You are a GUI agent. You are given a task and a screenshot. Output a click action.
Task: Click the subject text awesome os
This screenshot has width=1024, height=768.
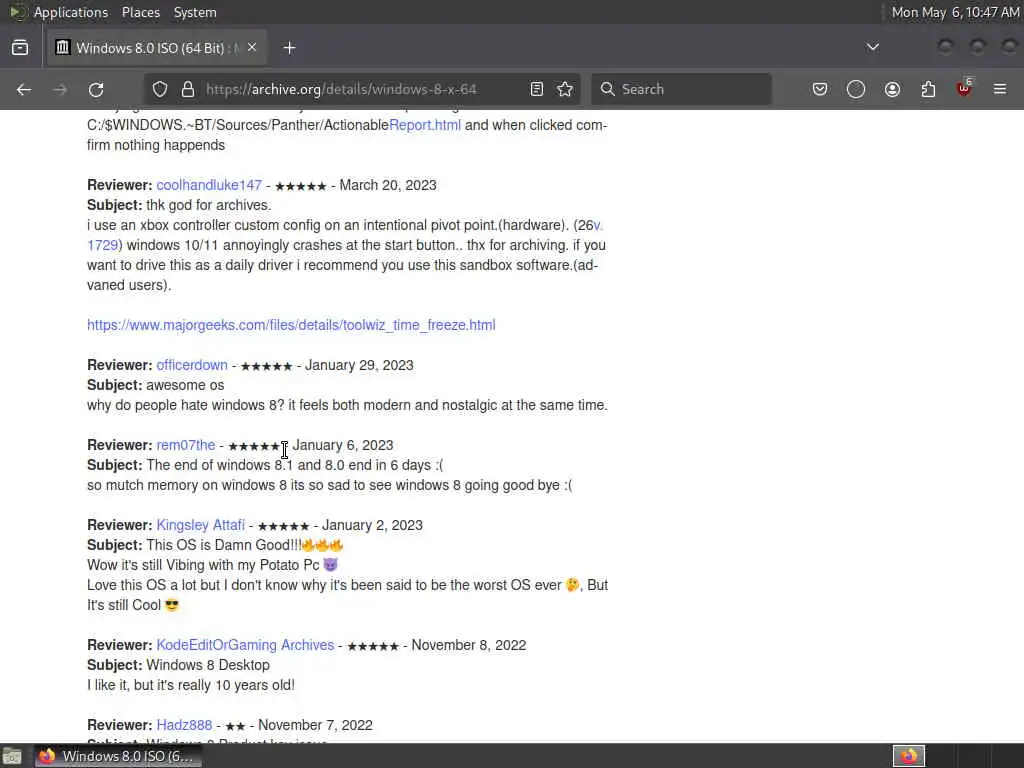[x=185, y=385]
